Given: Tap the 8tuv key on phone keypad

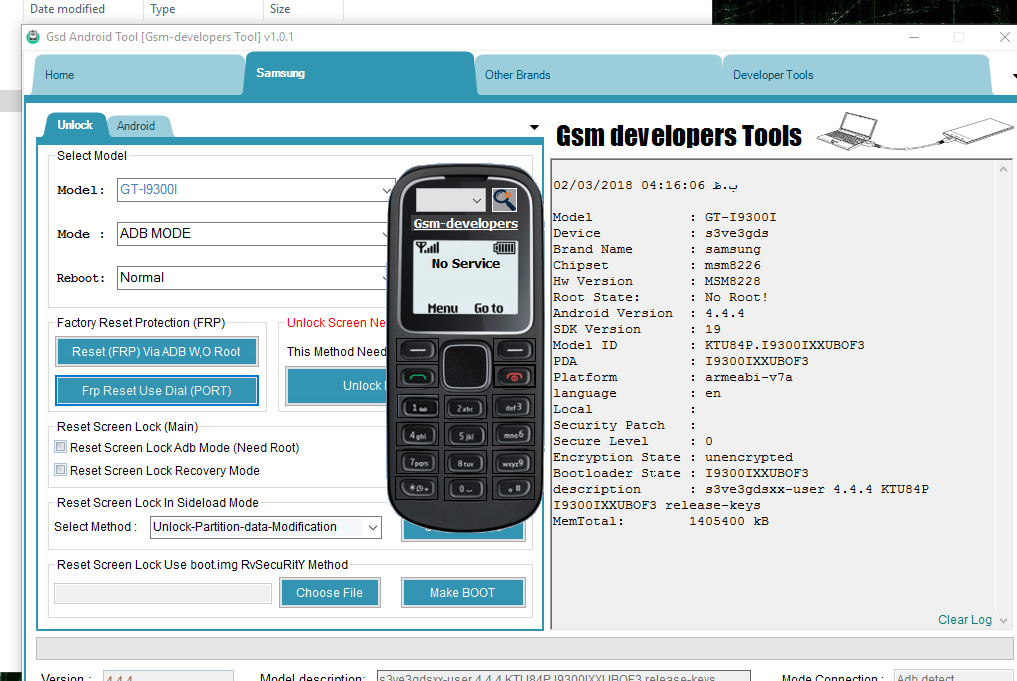Looking at the screenshot, I should [466, 463].
